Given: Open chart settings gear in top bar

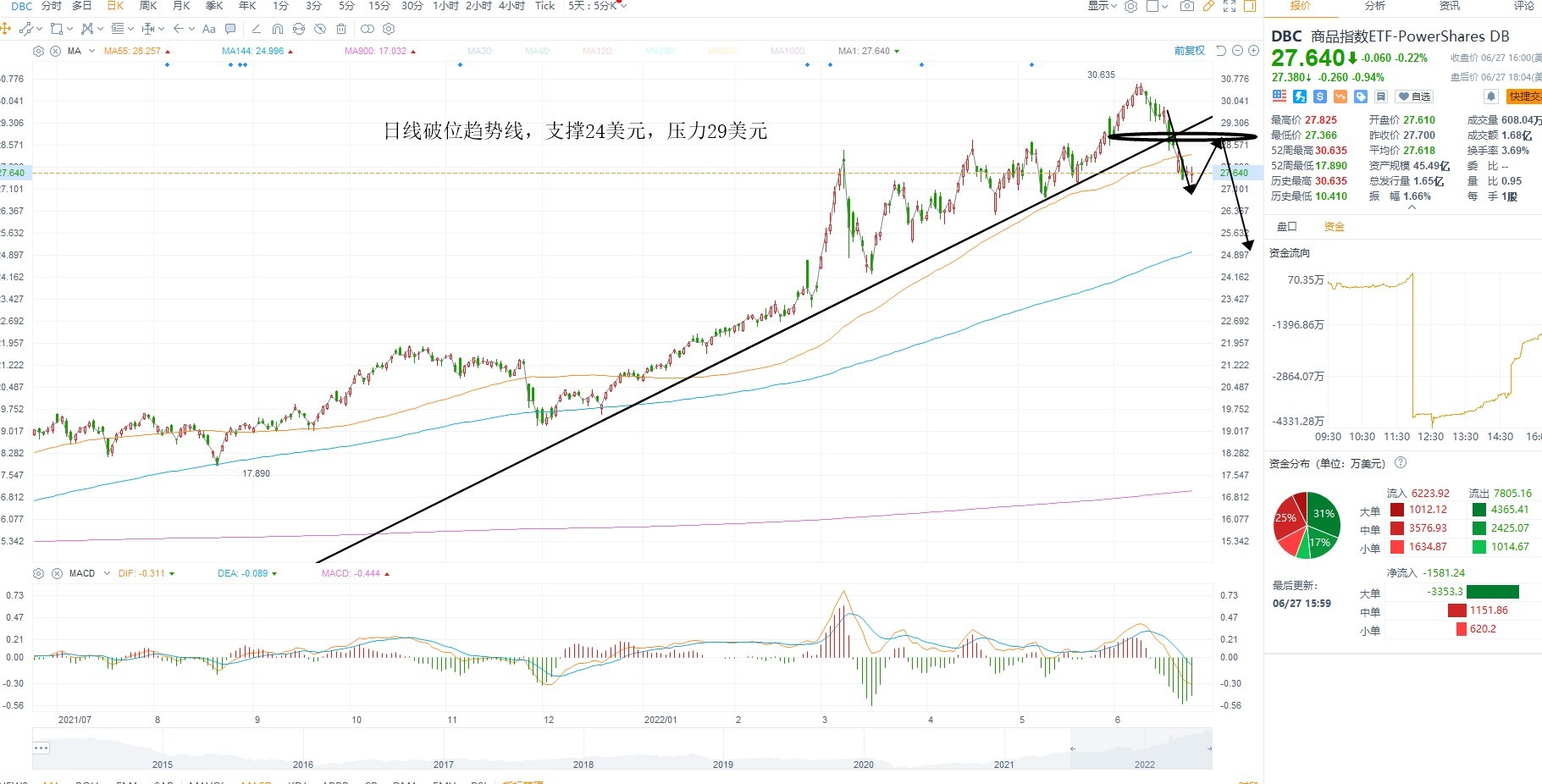Looking at the screenshot, I should (x=1130, y=6).
